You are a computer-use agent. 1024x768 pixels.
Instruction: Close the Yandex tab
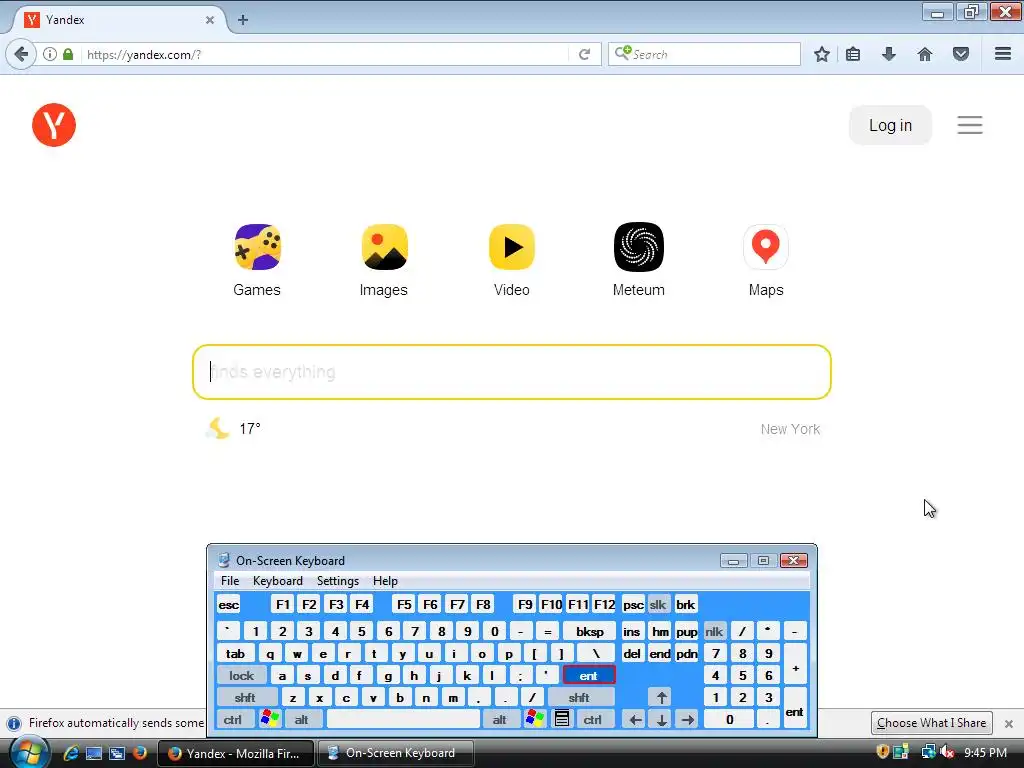tap(210, 20)
